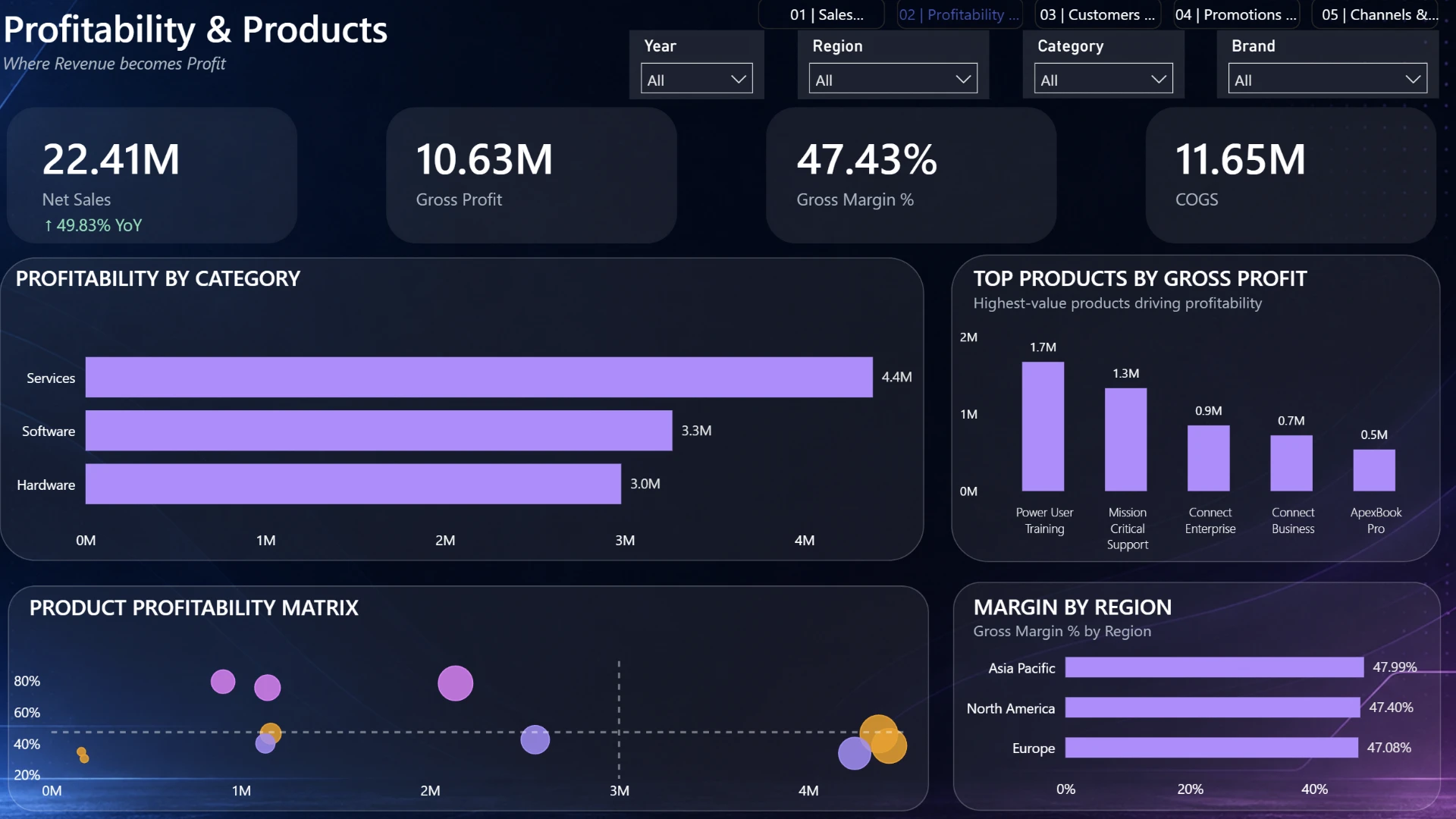Expand the Region filter dropdown
This screenshot has width=1456, height=819.
click(893, 79)
